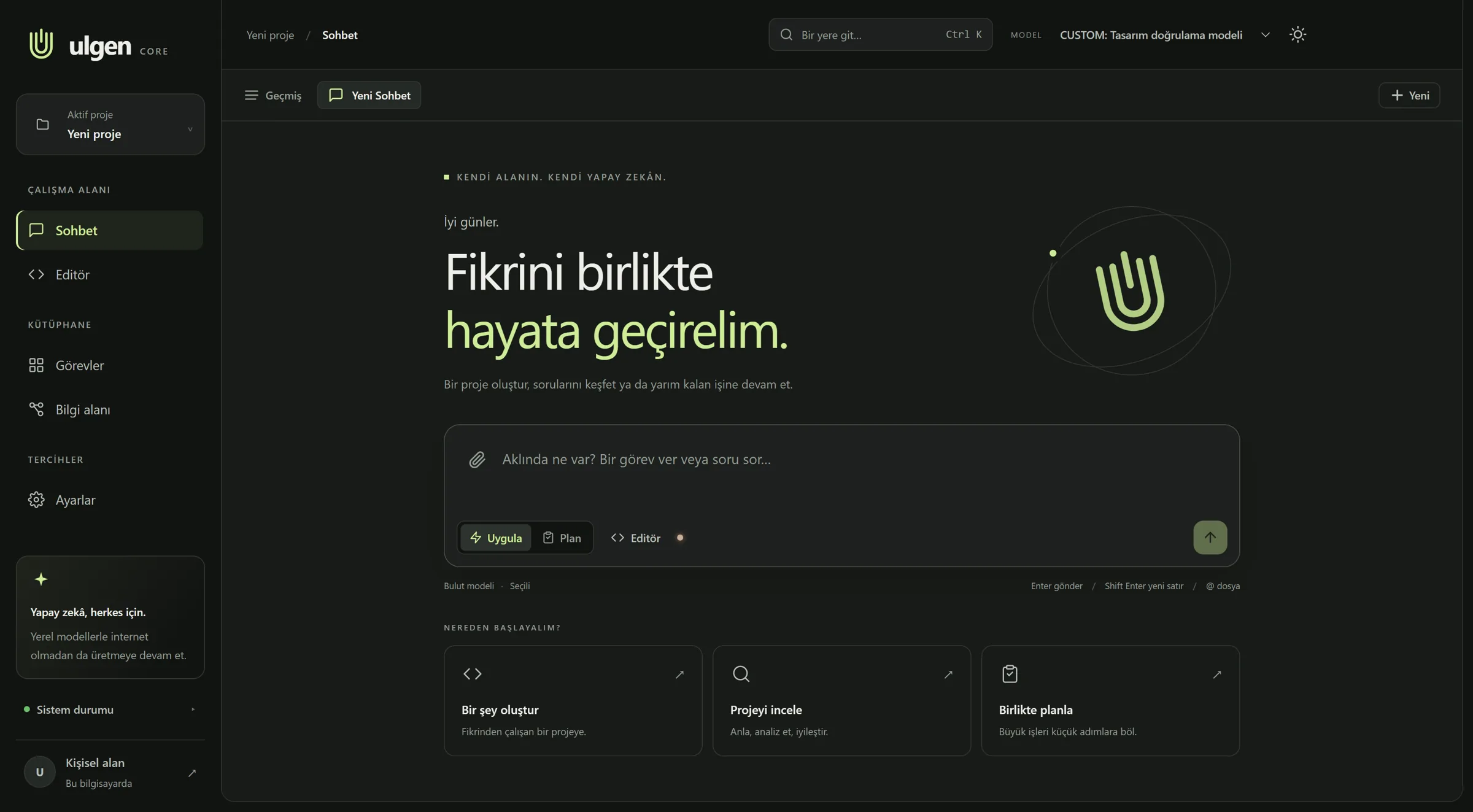Toggle the Editör option in composer
The height and width of the screenshot is (812, 1473).
pos(636,538)
